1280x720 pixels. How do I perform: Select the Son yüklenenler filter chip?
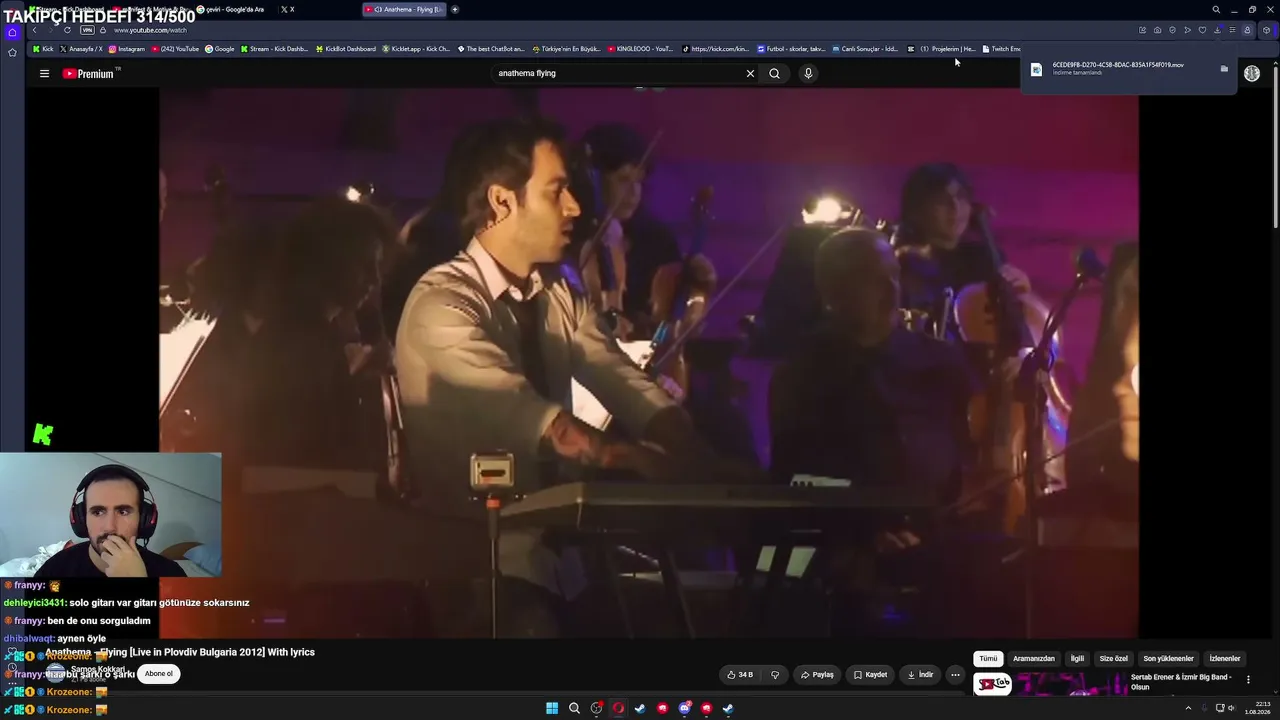click(1168, 659)
